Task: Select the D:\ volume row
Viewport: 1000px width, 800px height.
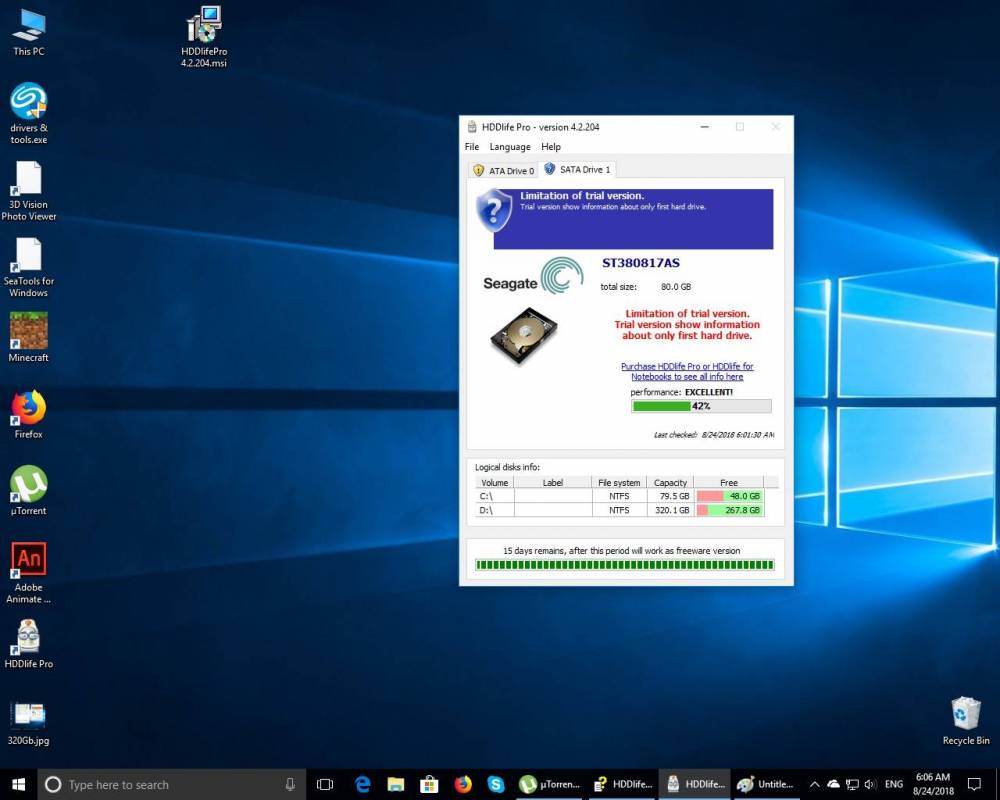Action: tap(619, 510)
